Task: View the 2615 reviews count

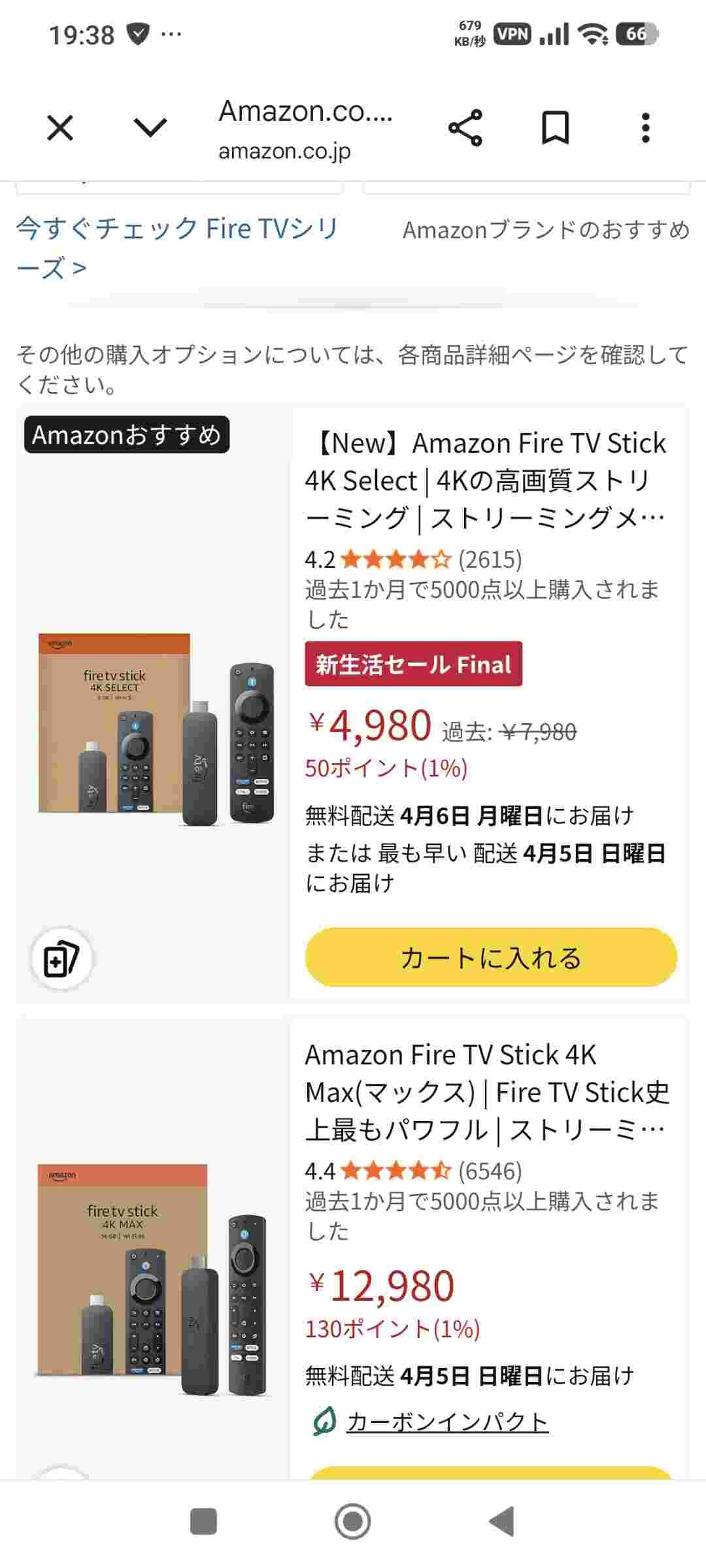Action: pyautogui.click(x=490, y=559)
